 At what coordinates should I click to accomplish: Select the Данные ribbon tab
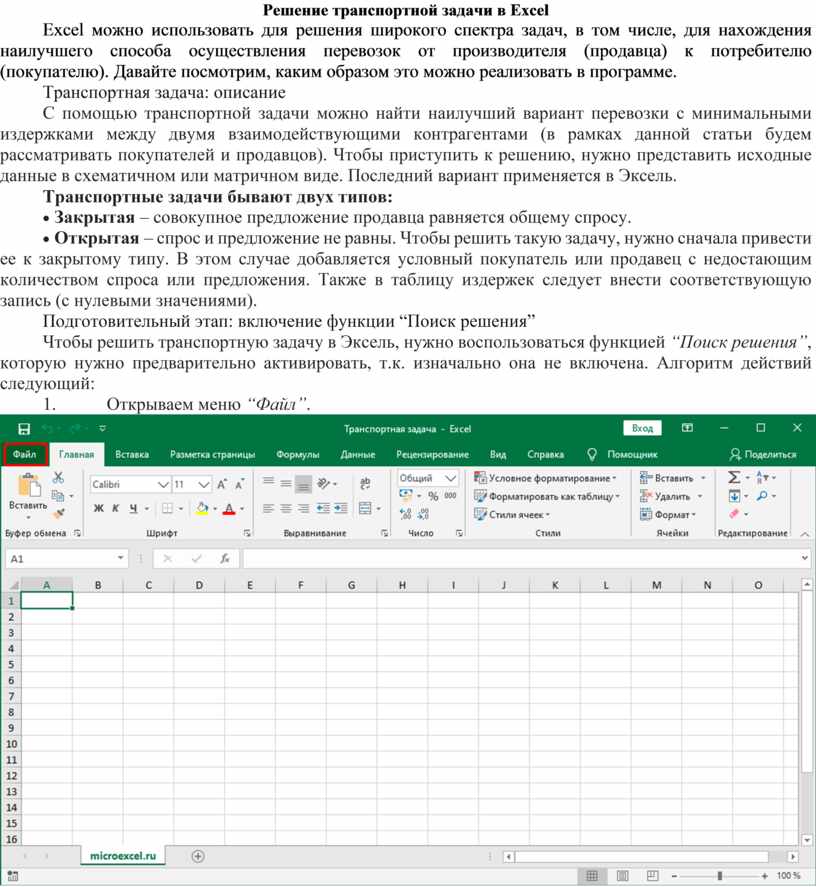click(x=358, y=454)
